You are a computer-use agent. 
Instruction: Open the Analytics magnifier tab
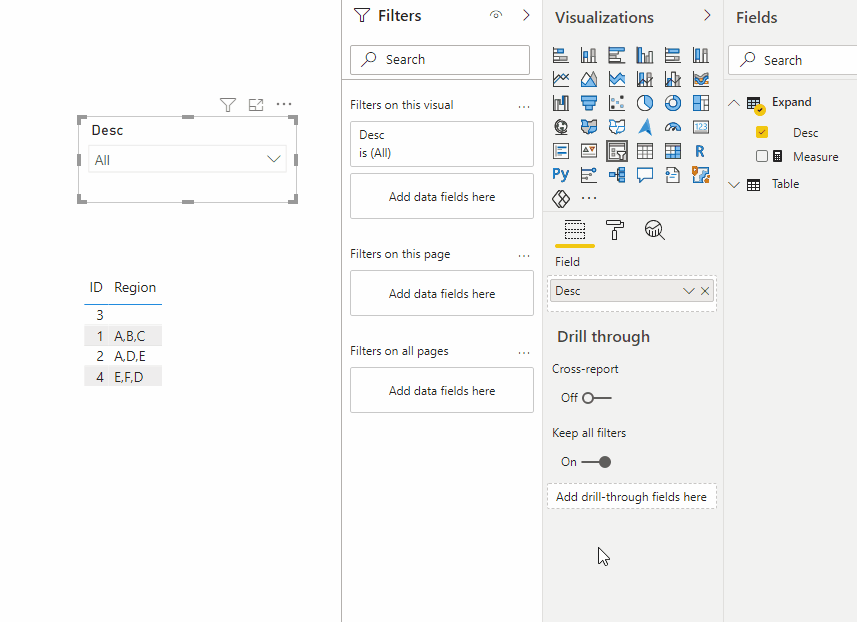pos(654,230)
